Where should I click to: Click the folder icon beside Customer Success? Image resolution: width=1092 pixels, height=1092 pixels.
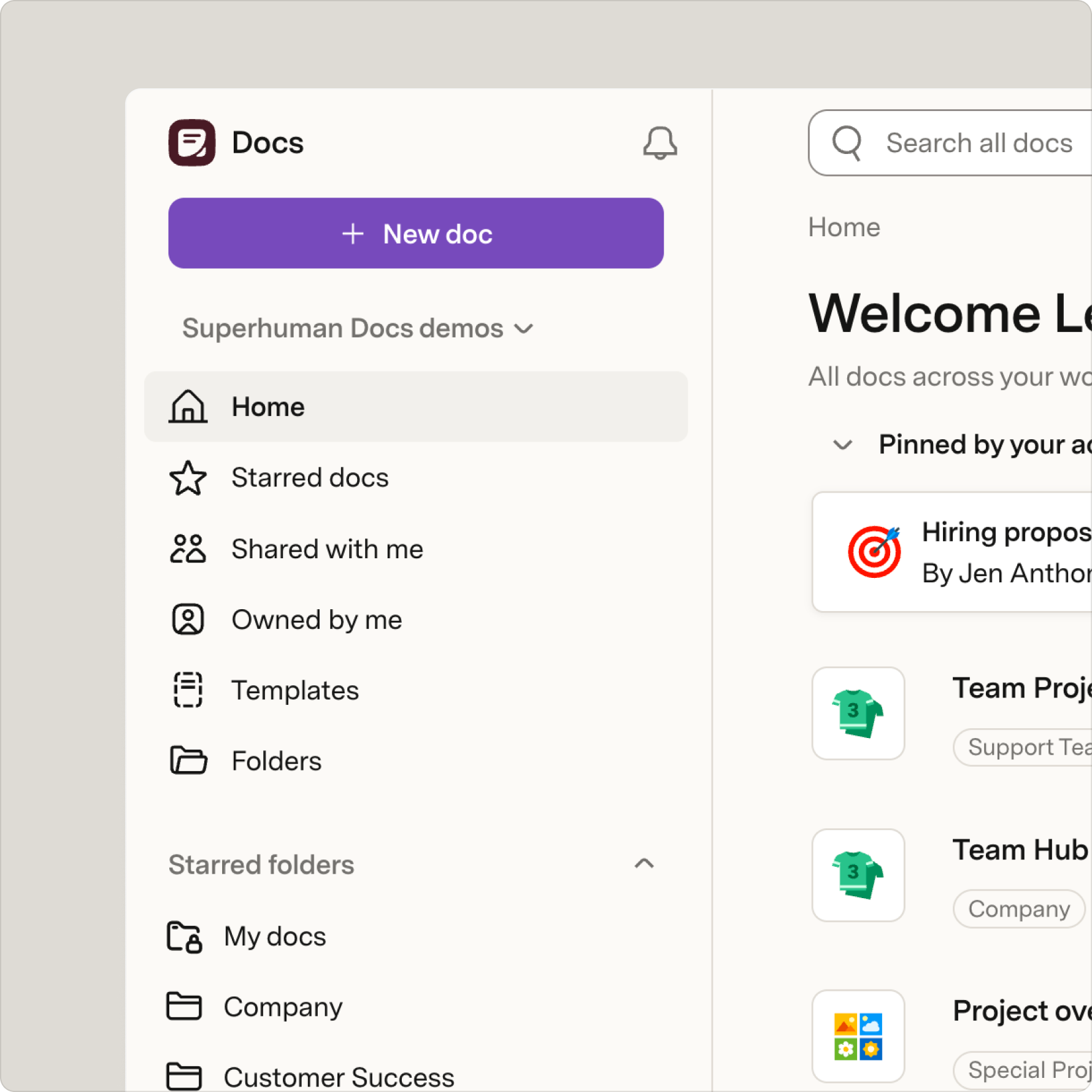point(184,1077)
